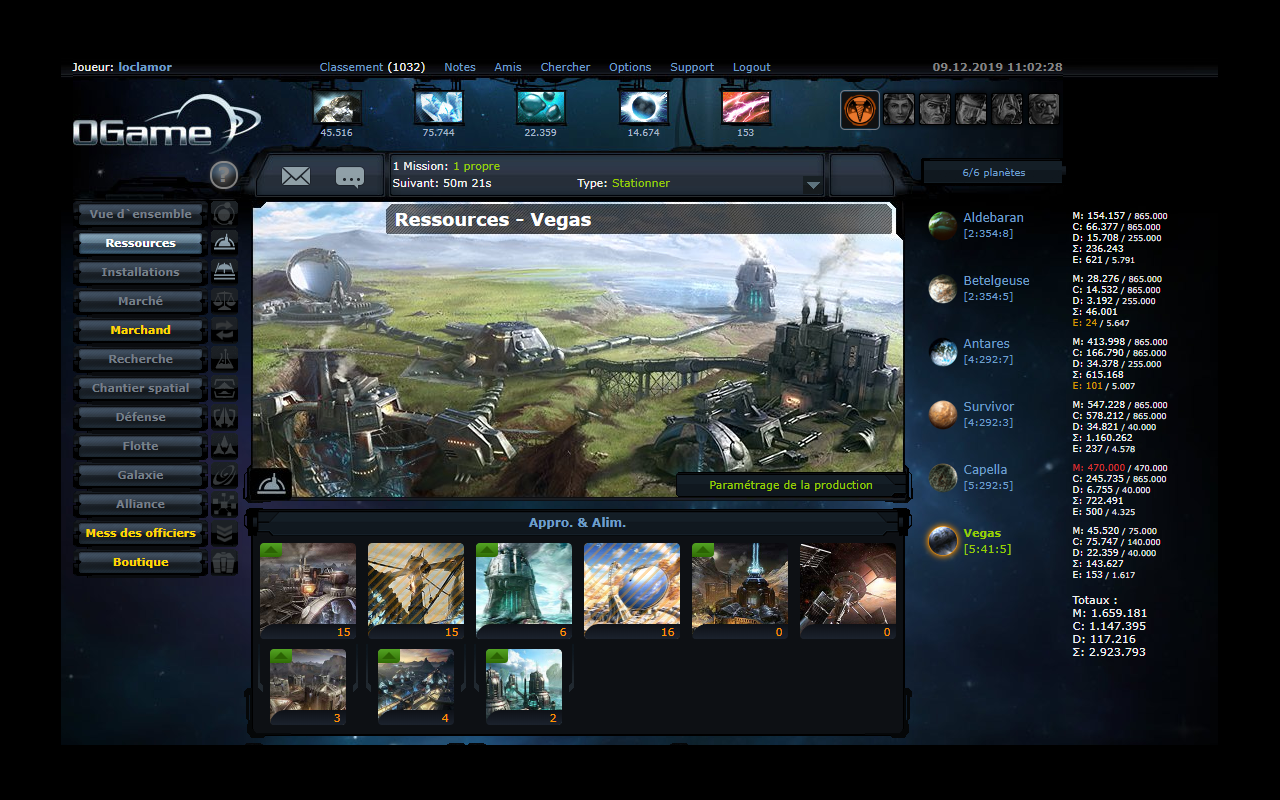Switch to planet Capella in the list
This screenshot has width=1280, height=800.
(x=984, y=470)
